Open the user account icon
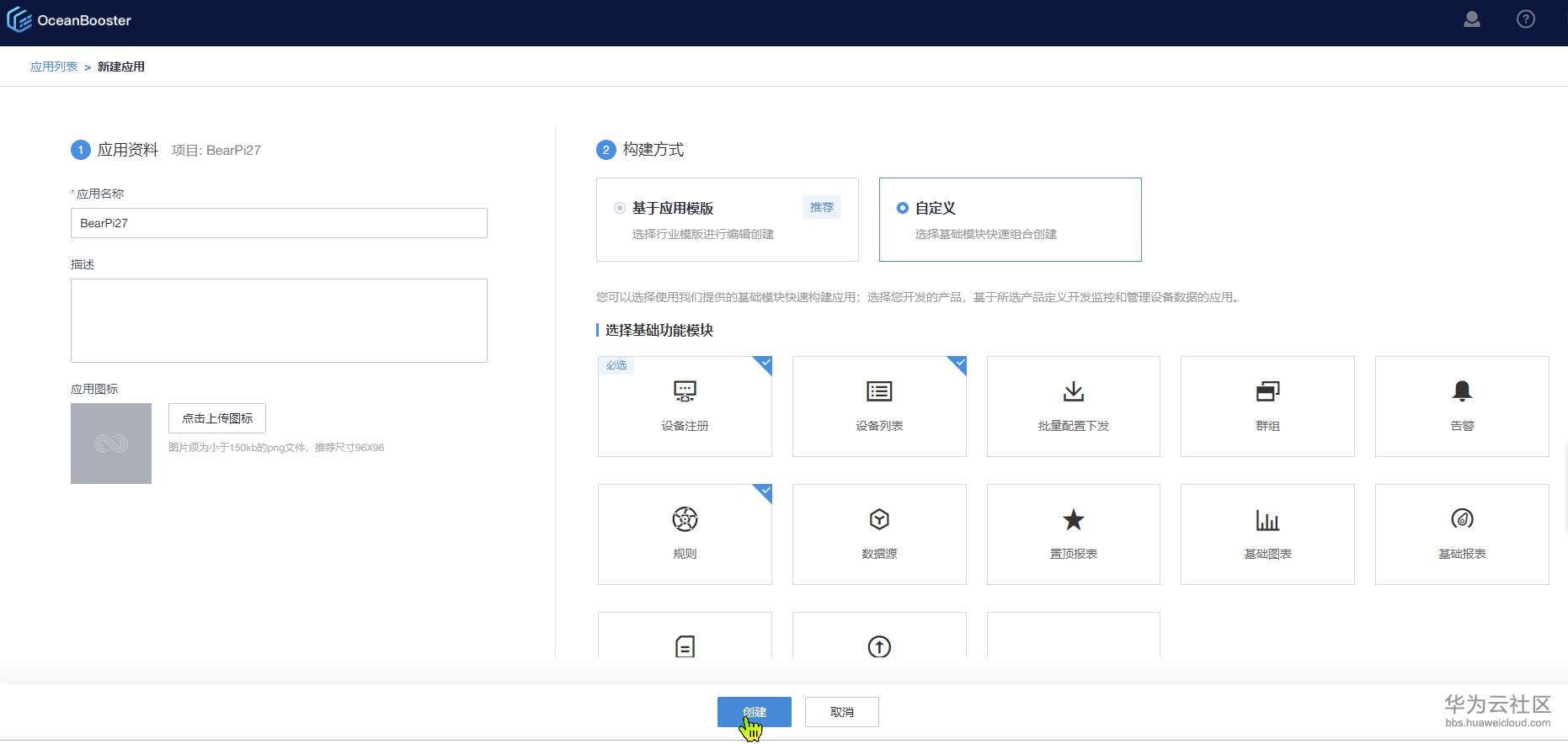 point(1472,19)
